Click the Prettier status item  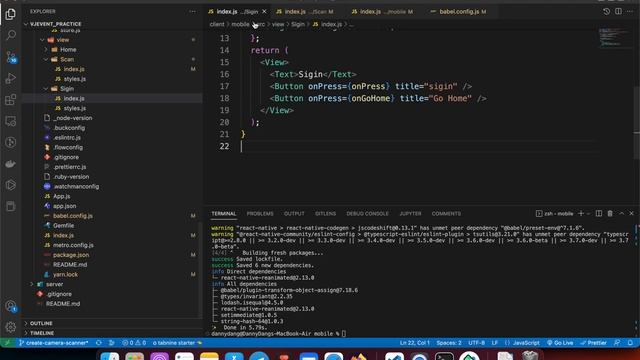[x=593, y=343]
